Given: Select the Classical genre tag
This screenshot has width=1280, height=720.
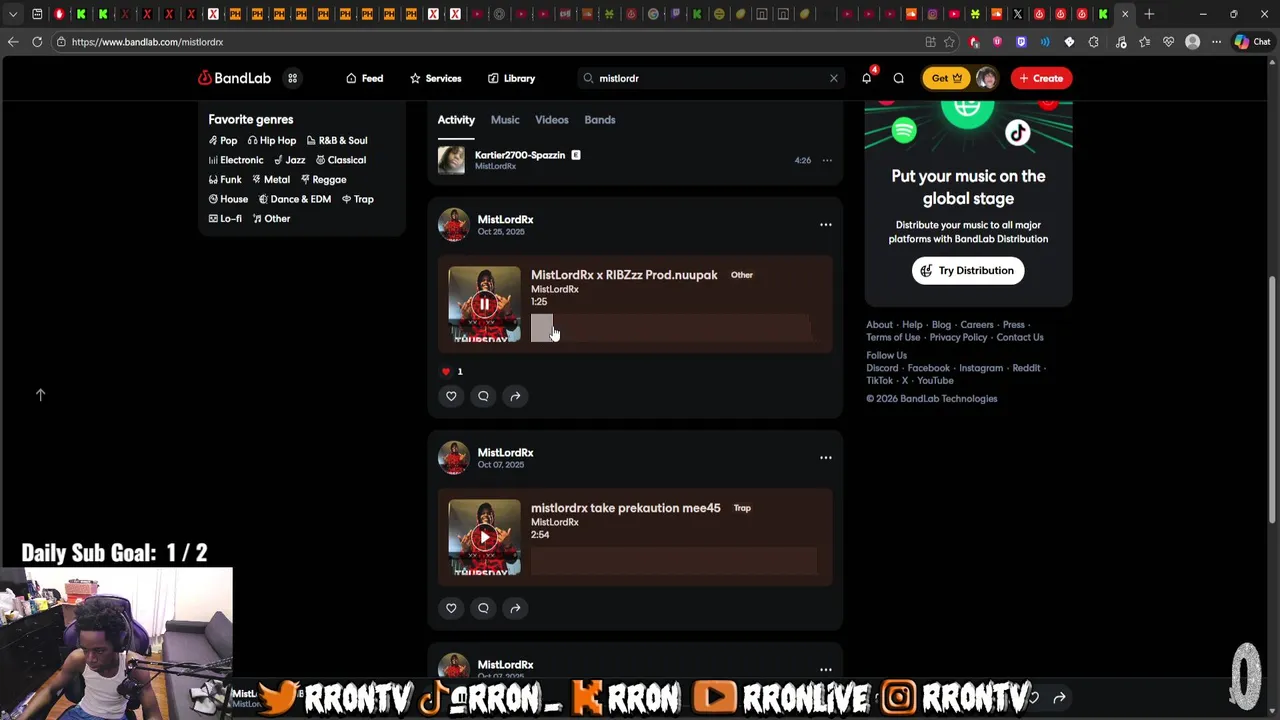Looking at the screenshot, I should coord(341,160).
